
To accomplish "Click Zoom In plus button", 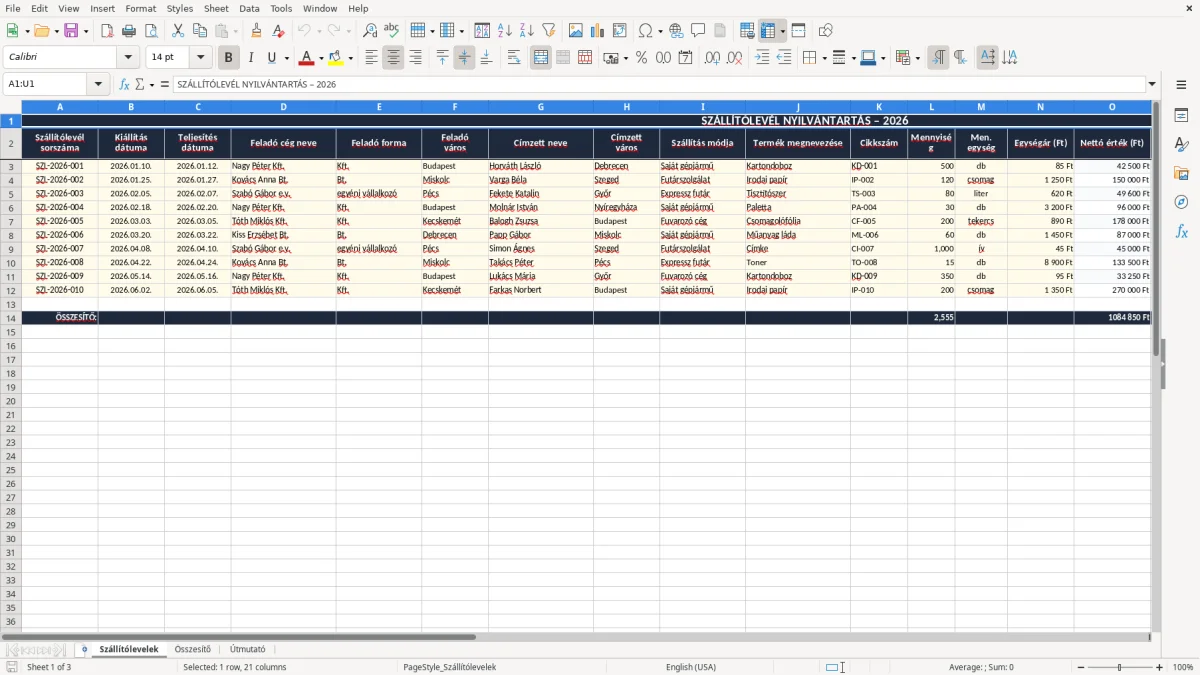I will (x=1160, y=667).
